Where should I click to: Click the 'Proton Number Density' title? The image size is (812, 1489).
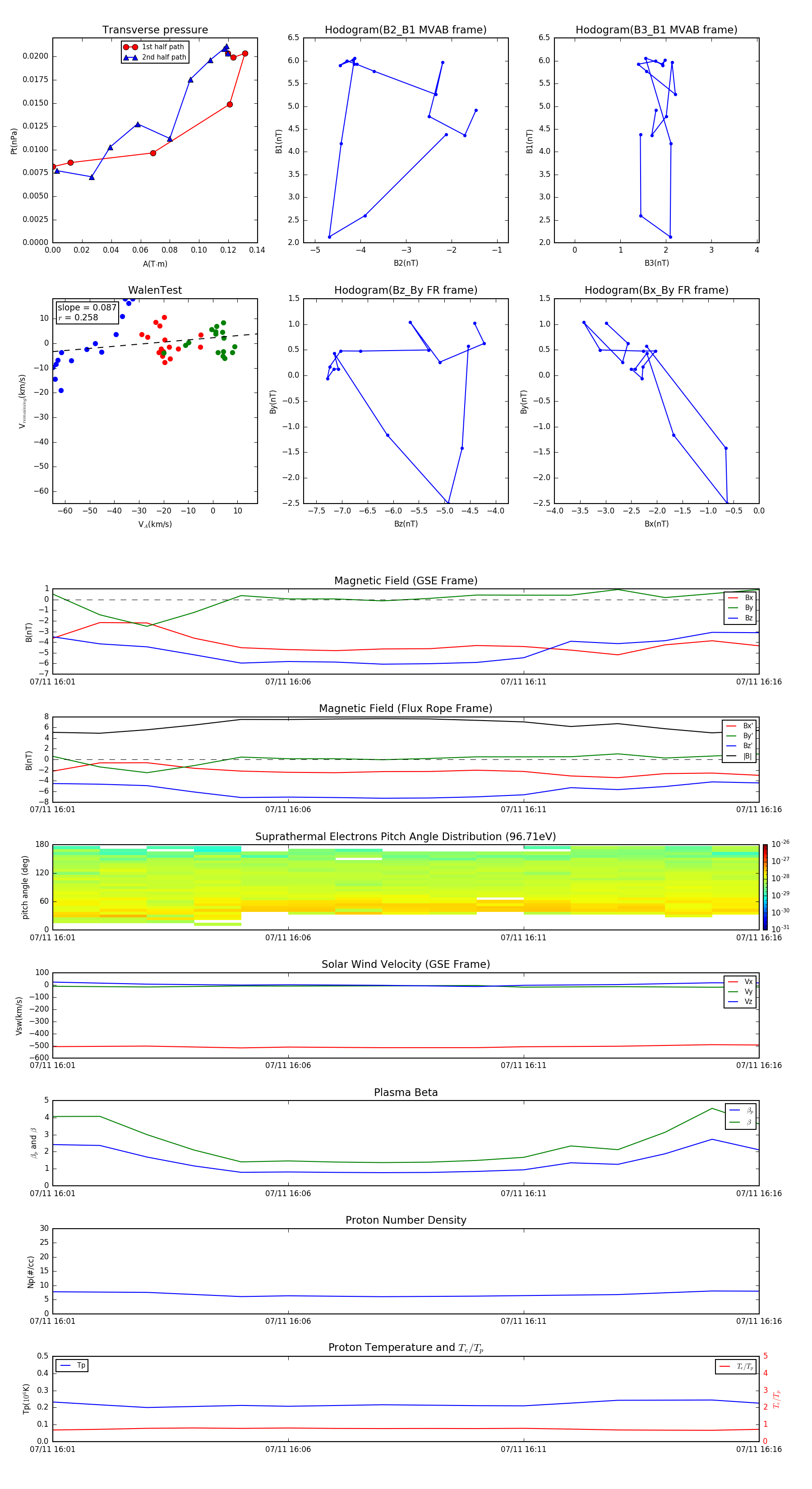pyautogui.click(x=406, y=1220)
